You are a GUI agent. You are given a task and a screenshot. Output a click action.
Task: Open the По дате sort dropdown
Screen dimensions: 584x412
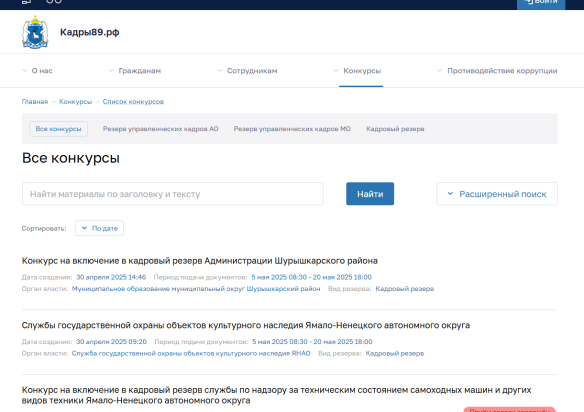click(99, 228)
